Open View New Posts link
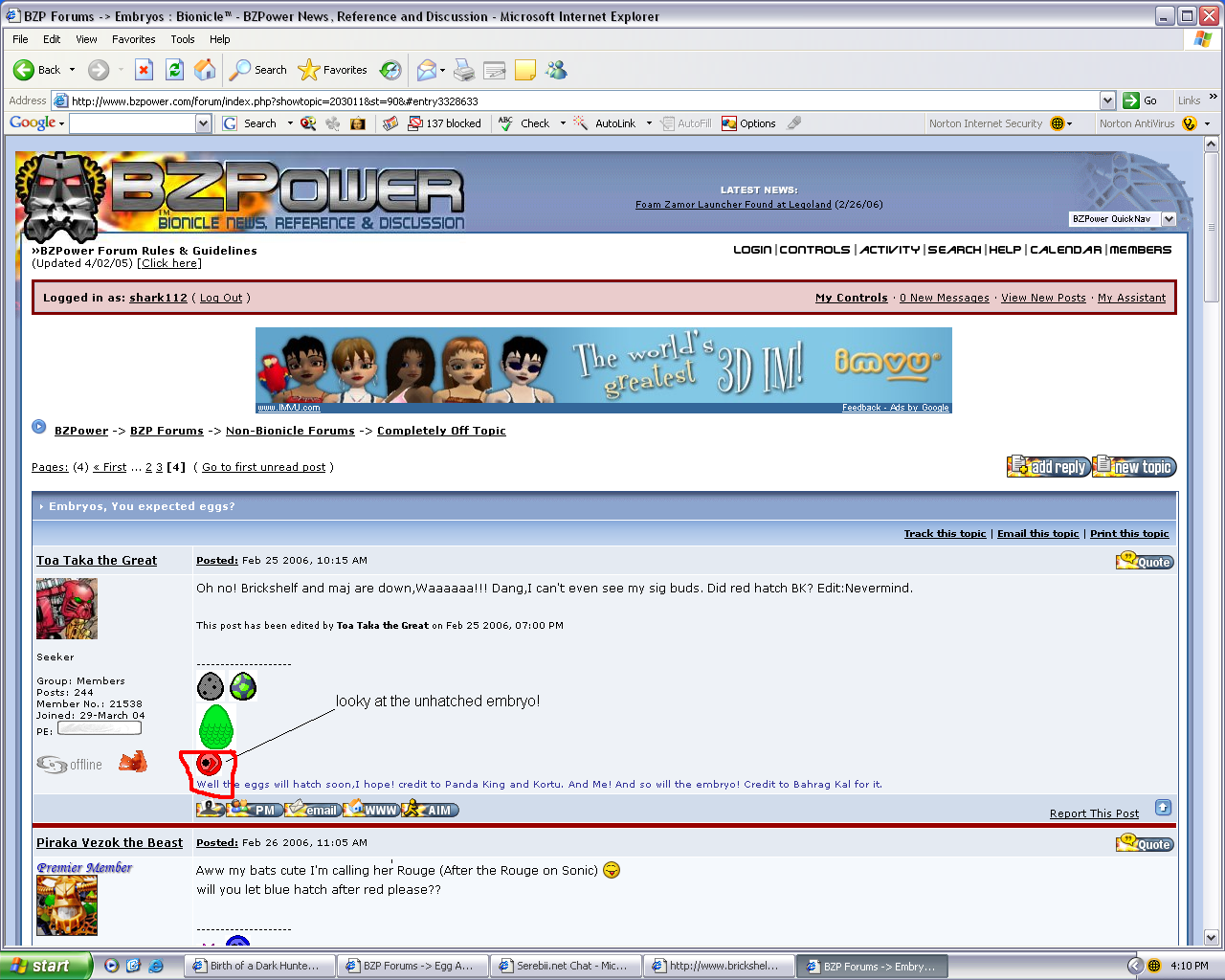The width and height of the screenshot is (1225, 980). pyautogui.click(x=1043, y=298)
